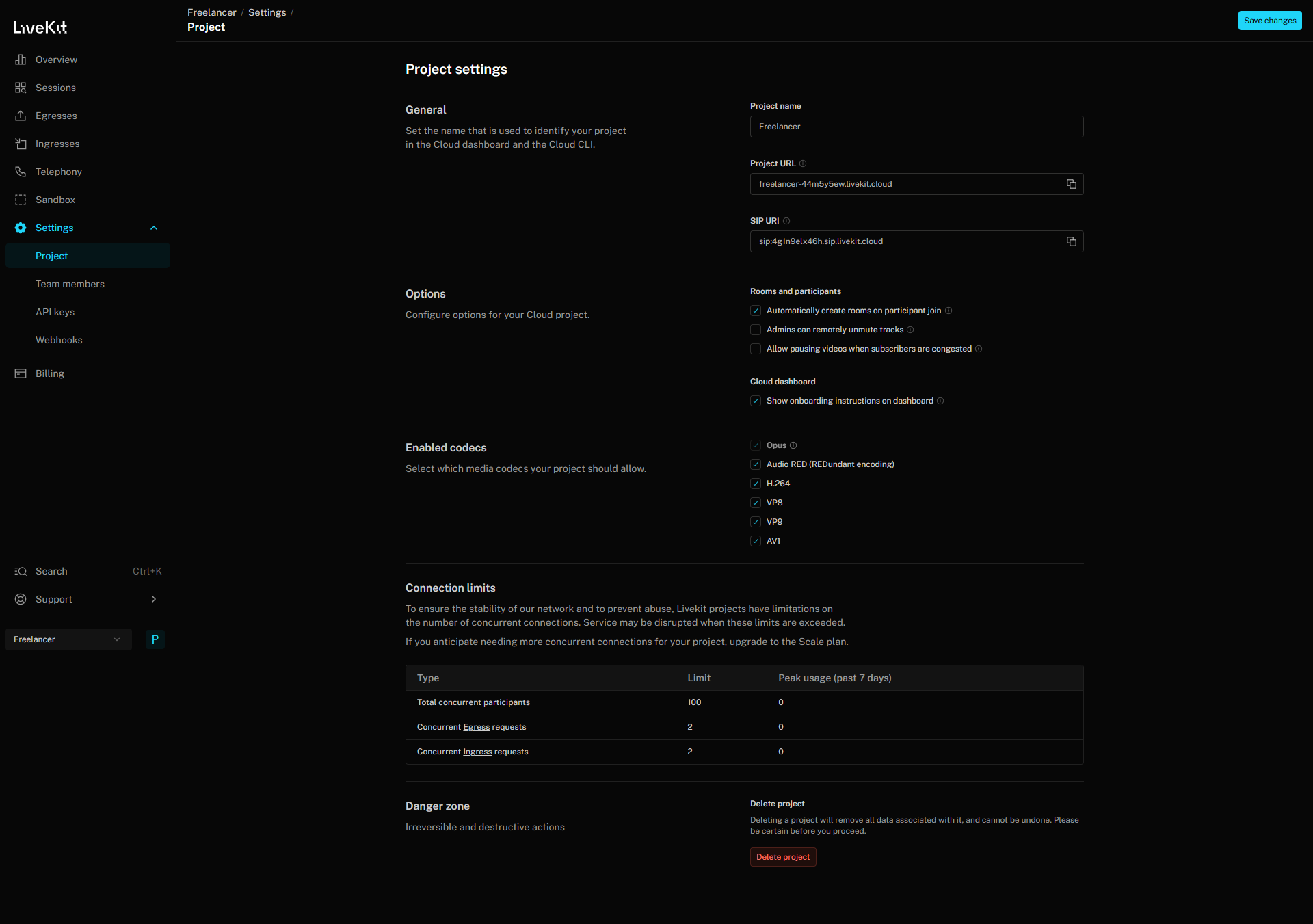Screen dimensions: 1313x924
Task: Click the Sessions grid icon
Action: [x=21, y=88]
